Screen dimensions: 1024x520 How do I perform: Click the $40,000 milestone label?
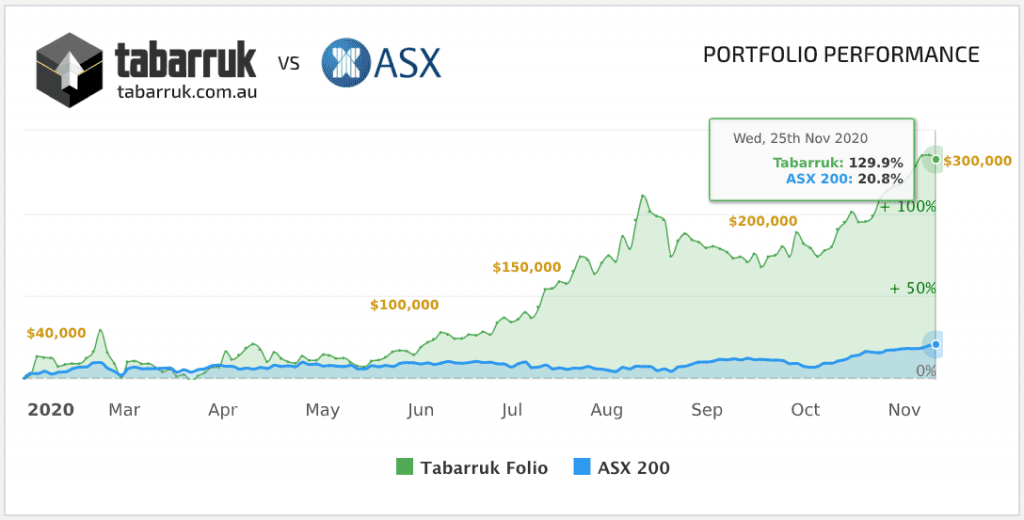coord(56,333)
